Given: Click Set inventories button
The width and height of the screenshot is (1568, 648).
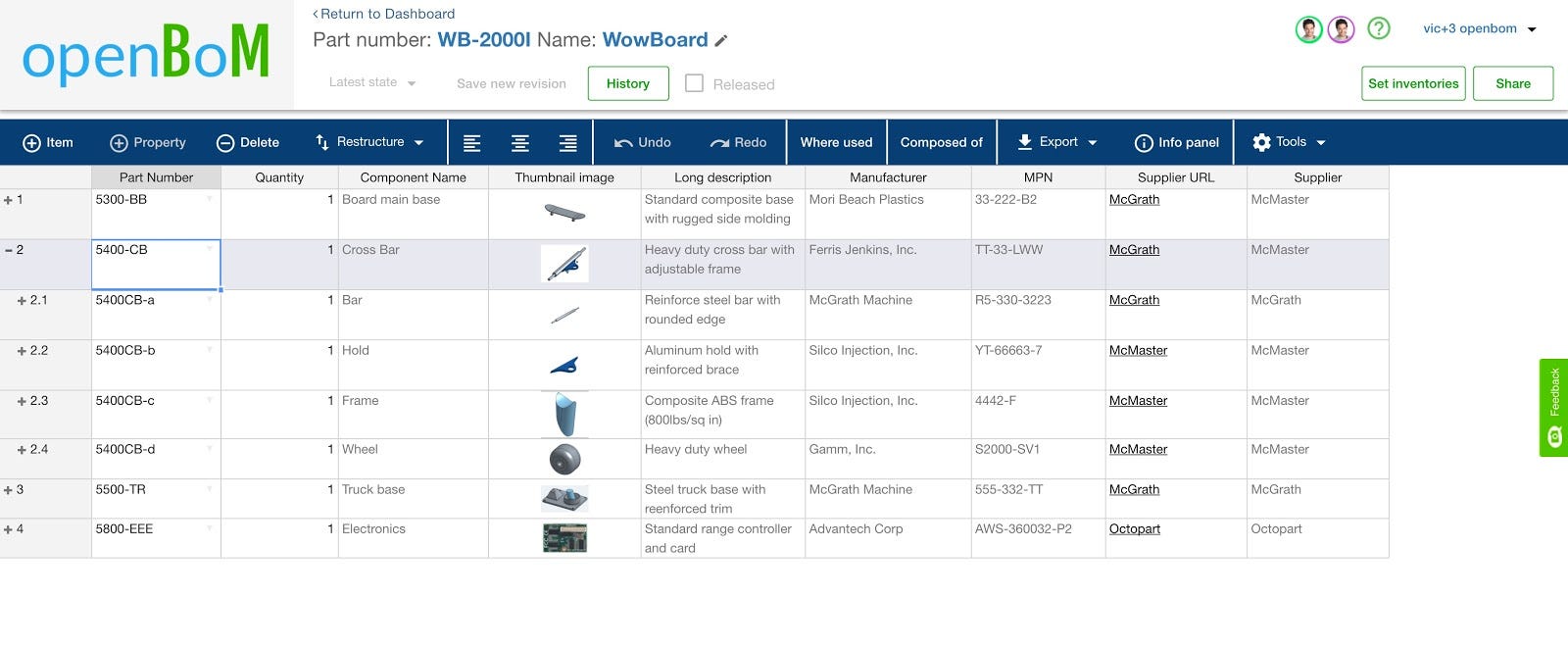Looking at the screenshot, I should (1413, 83).
